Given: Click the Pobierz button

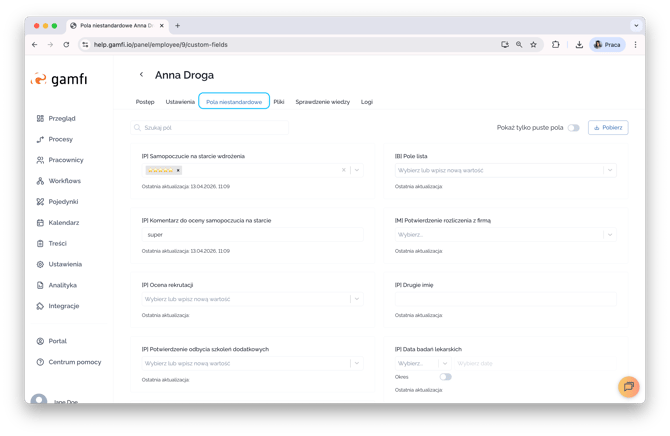Looking at the screenshot, I should (608, 128).
